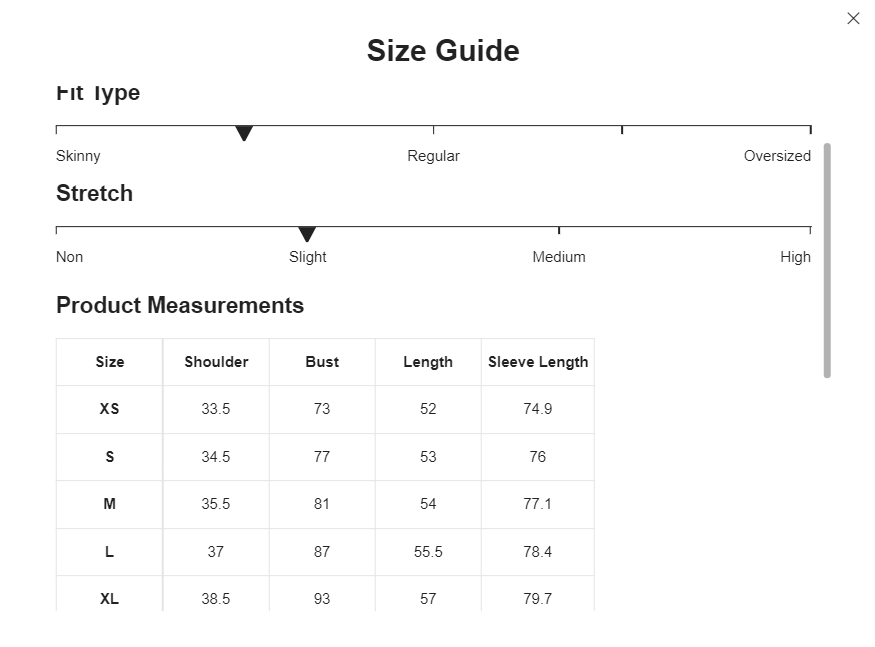875x647 pixels.
Task: Select the S size row label
Action: tap(109, 457)
